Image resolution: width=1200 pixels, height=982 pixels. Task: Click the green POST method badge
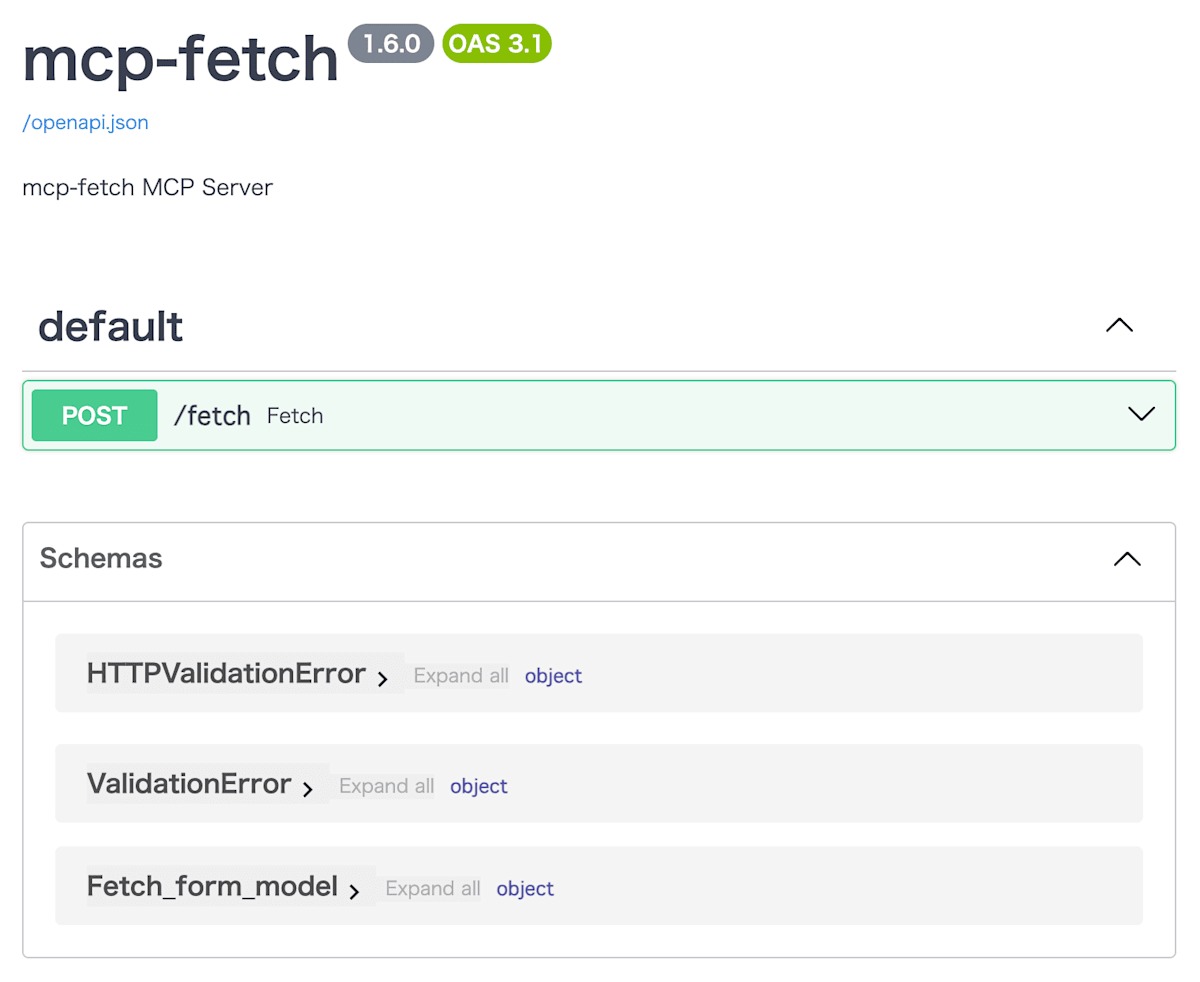(x=93, y=415)
